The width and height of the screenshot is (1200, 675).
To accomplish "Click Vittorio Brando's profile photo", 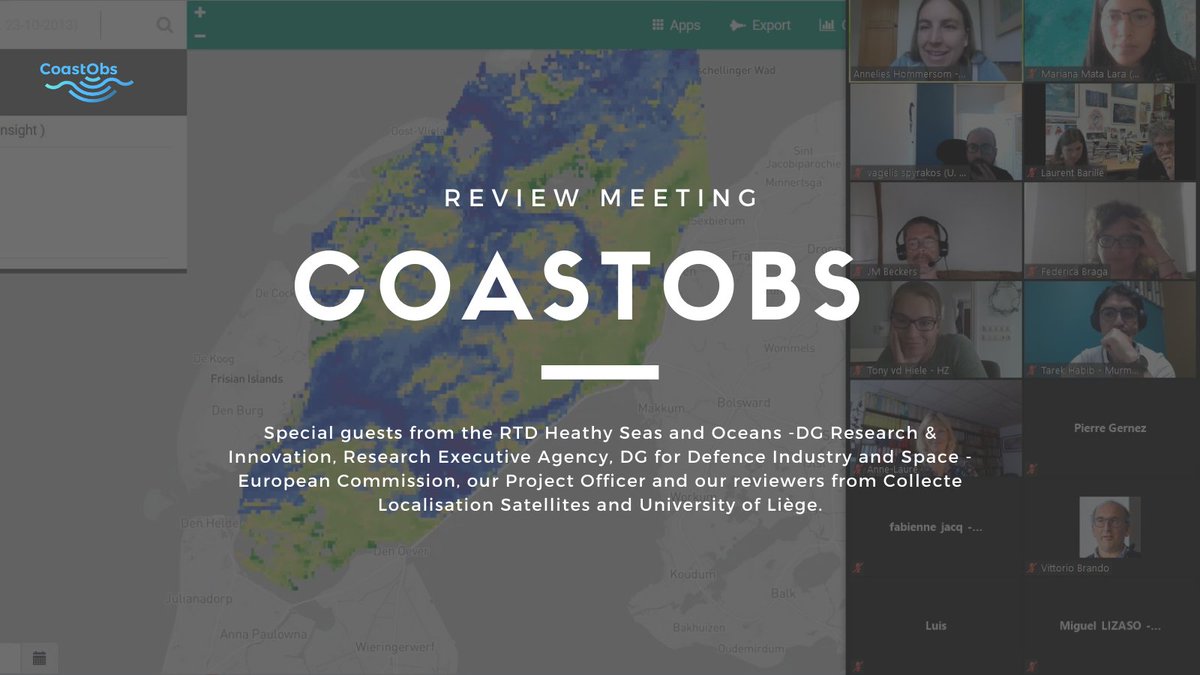I will 1110,527.
